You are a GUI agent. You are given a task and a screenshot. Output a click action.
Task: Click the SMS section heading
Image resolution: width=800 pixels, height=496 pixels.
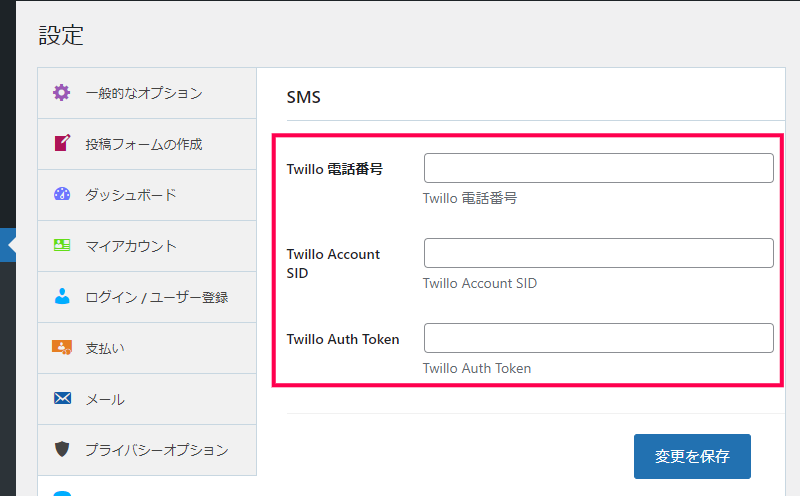304,97
